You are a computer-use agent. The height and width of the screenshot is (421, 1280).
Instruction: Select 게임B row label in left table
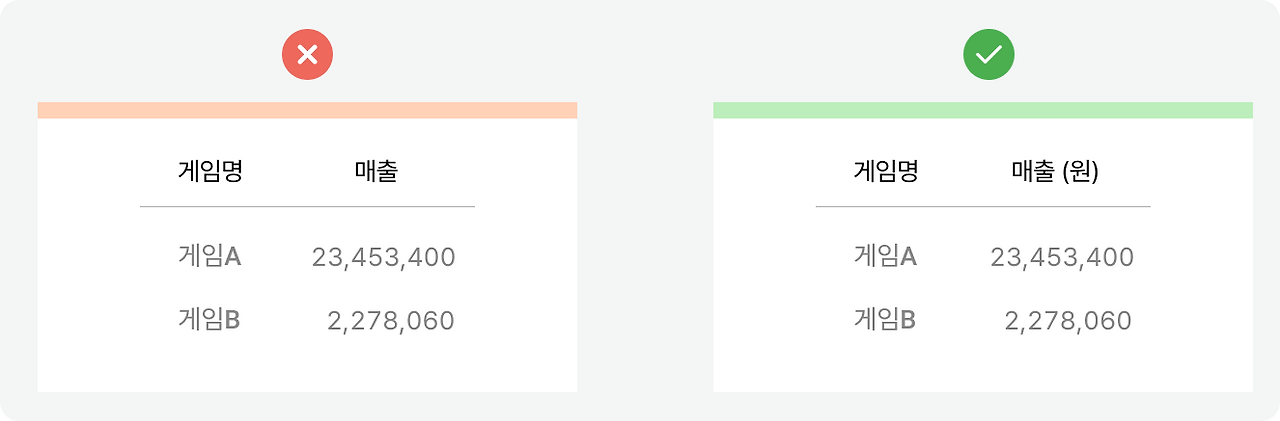coord(210,319)
